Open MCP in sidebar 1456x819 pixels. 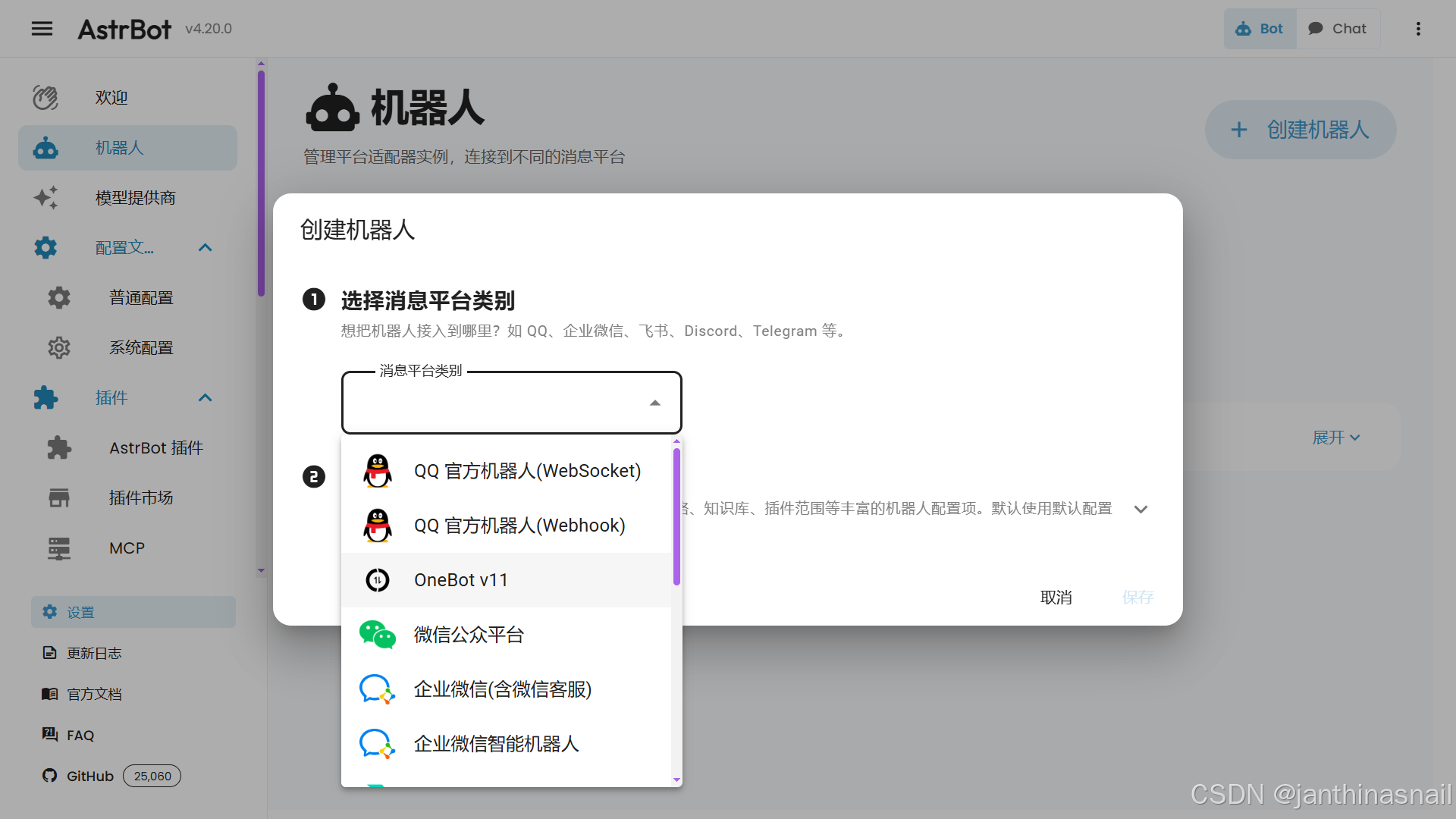click(127, 548)
